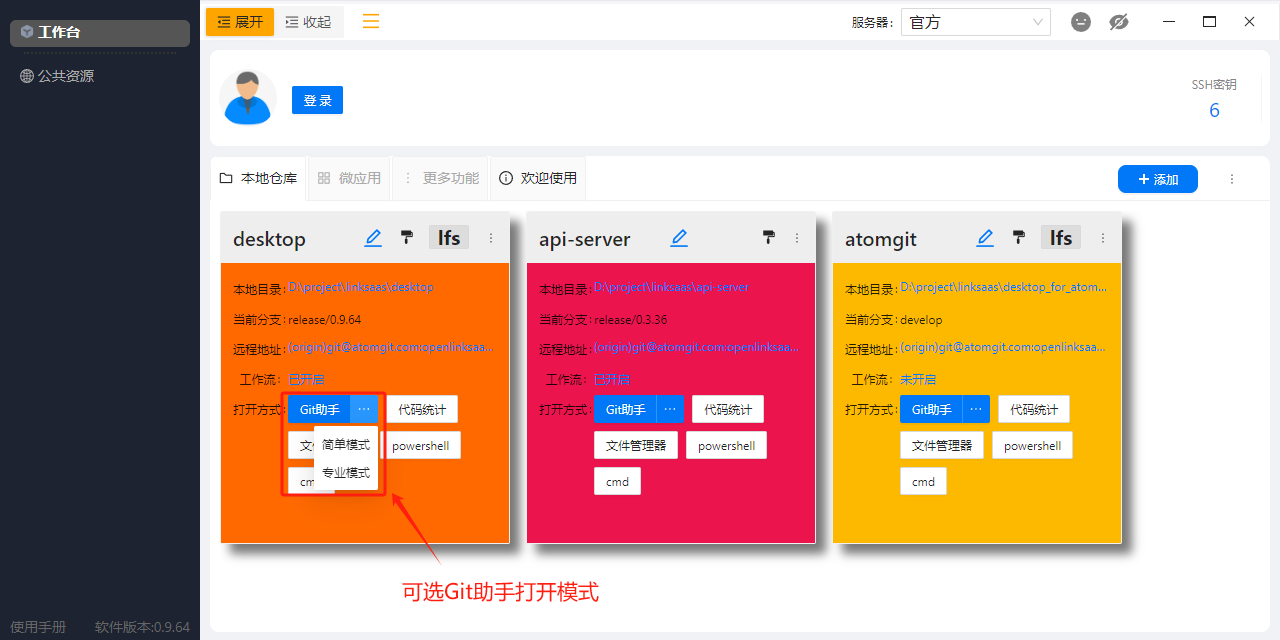Launch powershell from the api-server card
This screenshot has width=1280, height=640.
pyautogui.click(x=726, y=445)
